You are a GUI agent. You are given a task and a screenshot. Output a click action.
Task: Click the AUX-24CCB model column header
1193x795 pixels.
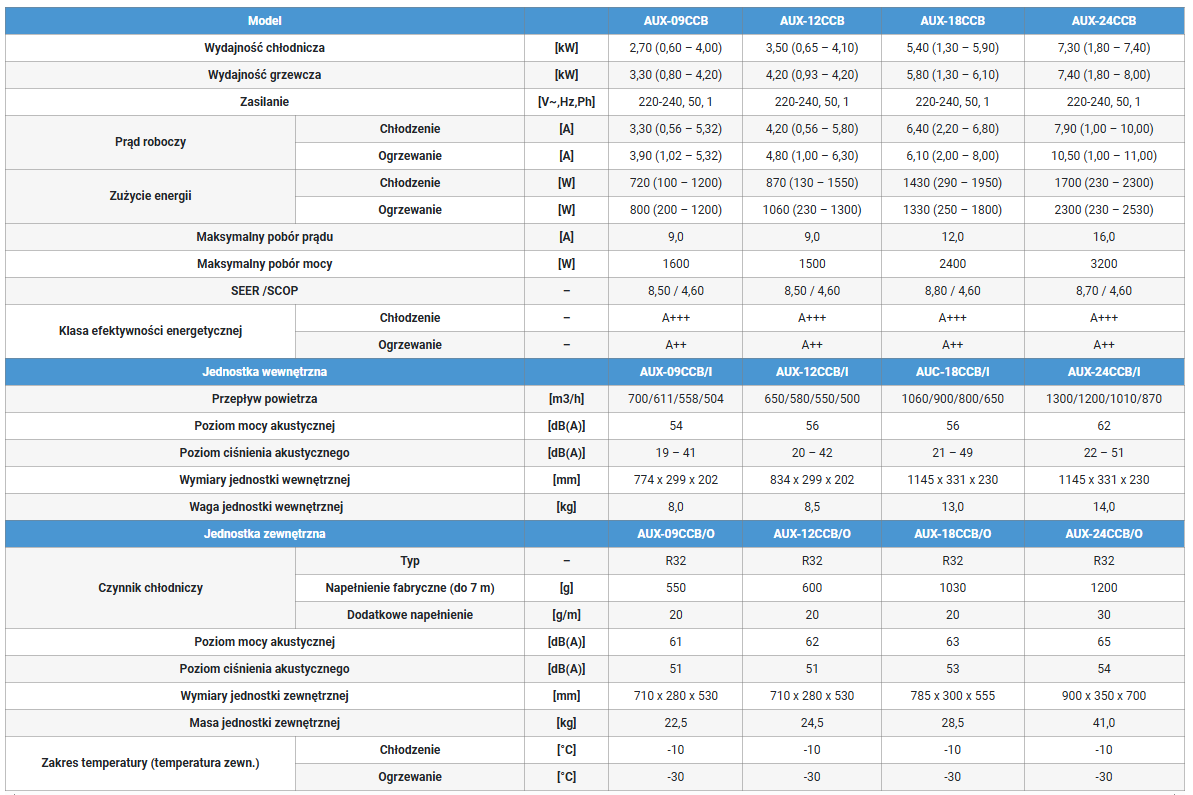[x=1103, y=21]
